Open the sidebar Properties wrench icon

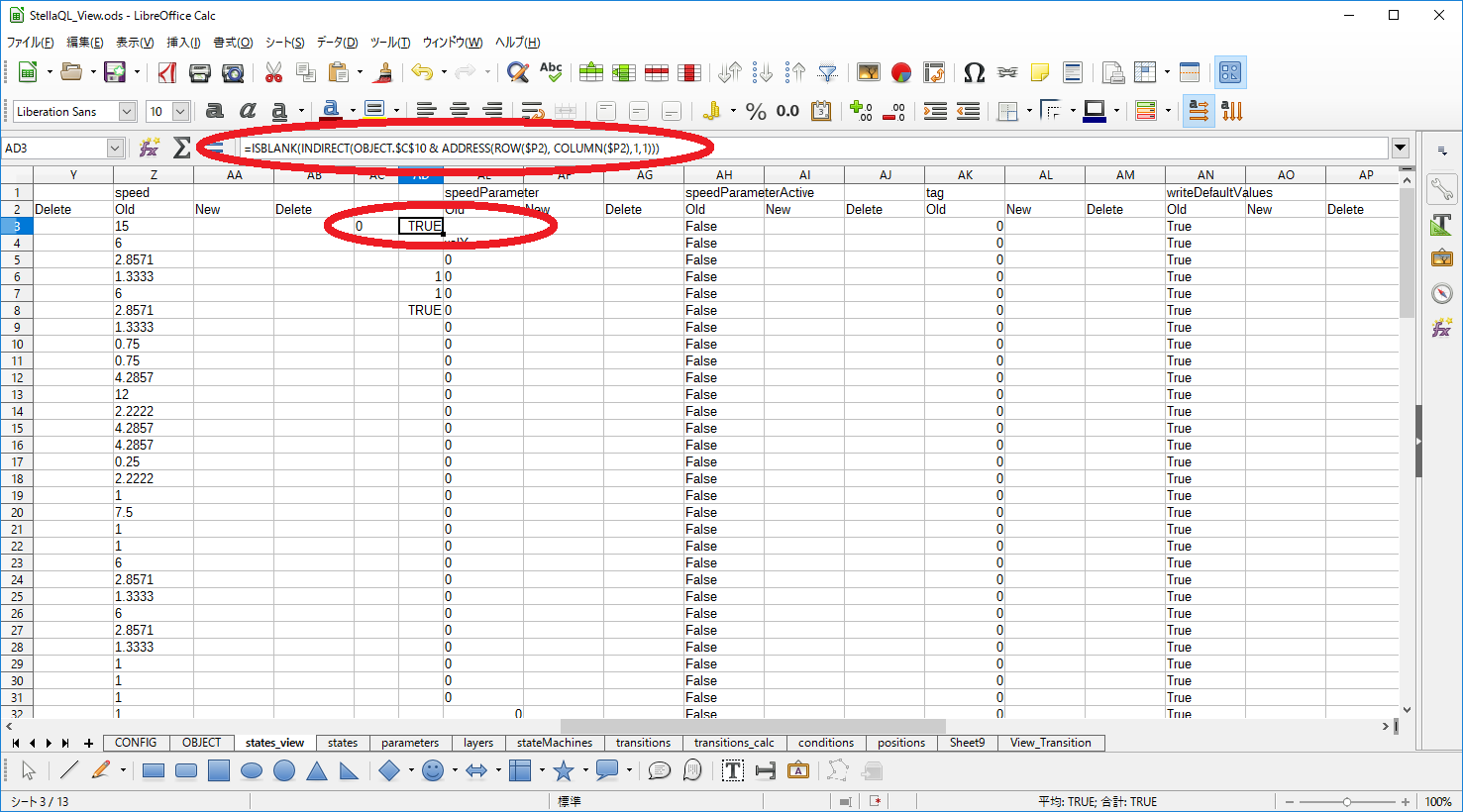[1442, 188]
